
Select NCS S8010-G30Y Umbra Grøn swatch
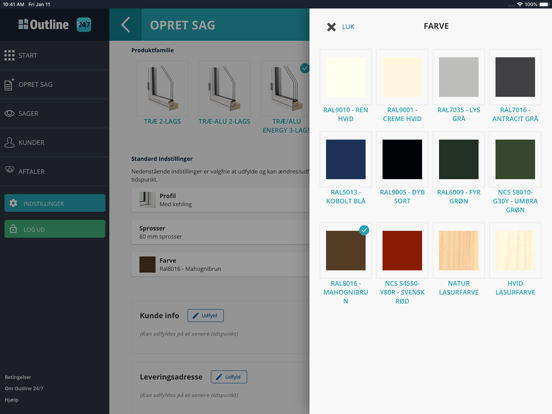(x=515, y=159)
